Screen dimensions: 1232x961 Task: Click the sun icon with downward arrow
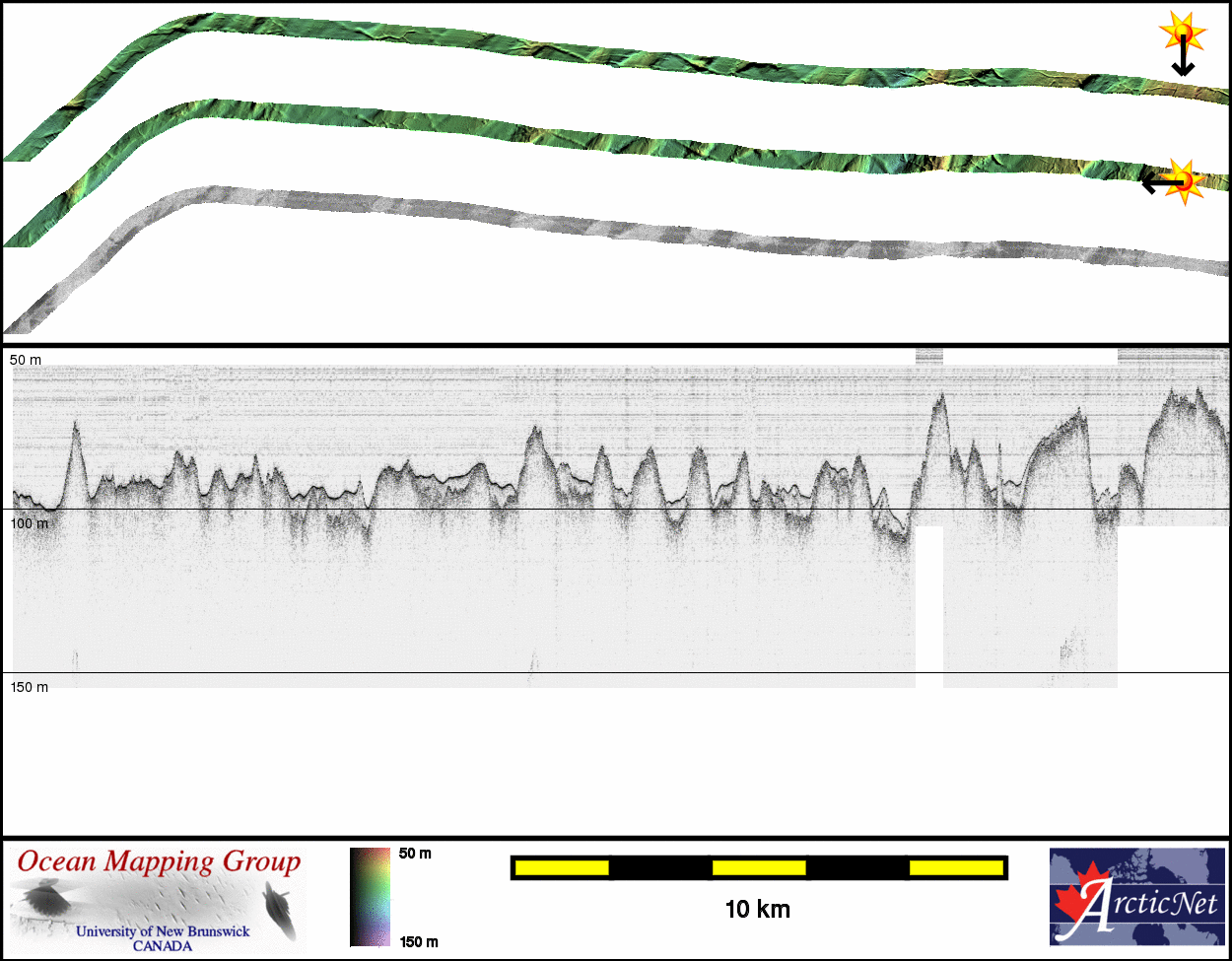[x=1181, y=35]
